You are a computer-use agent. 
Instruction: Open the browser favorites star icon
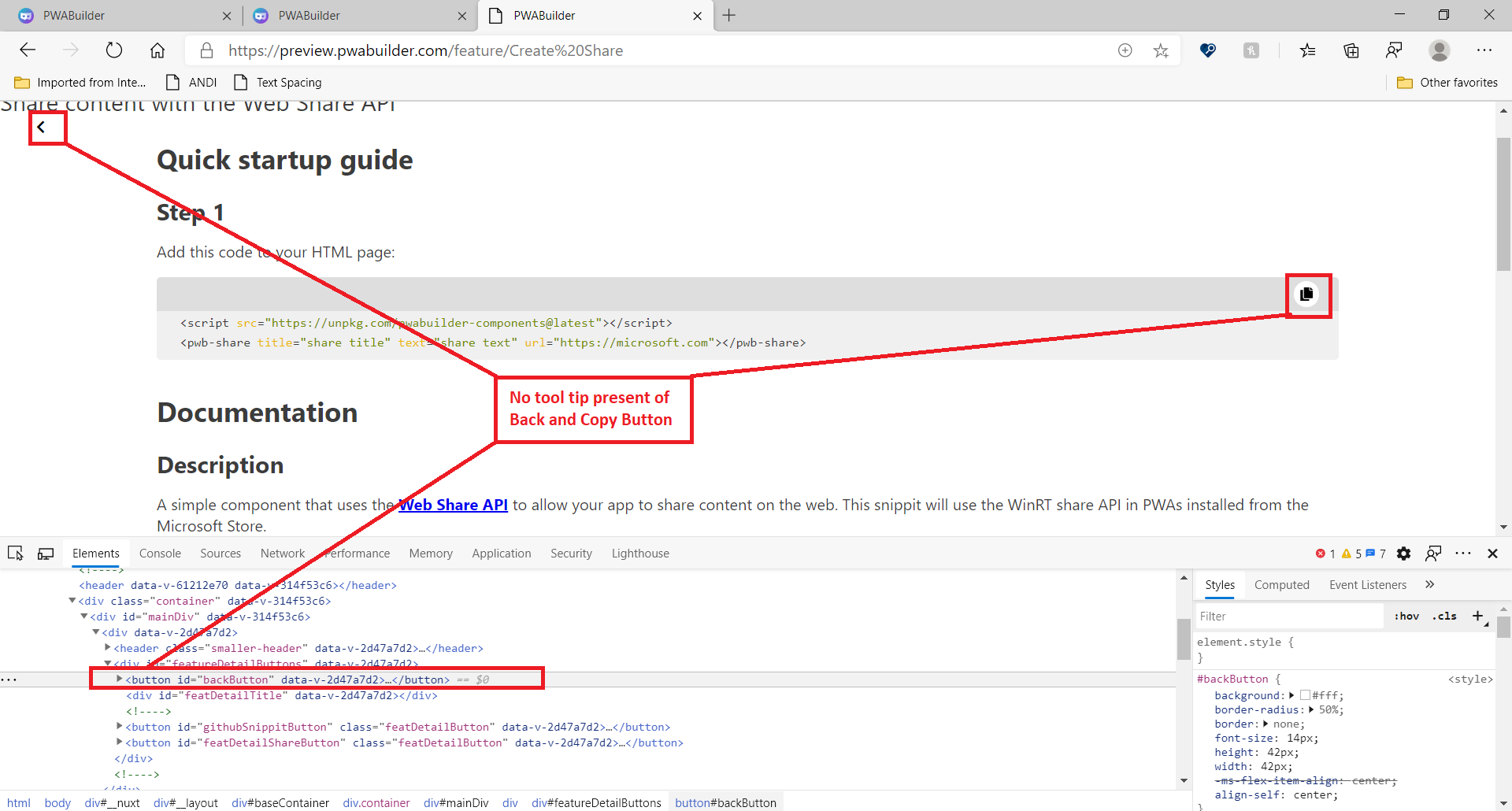coord(1161,50)
